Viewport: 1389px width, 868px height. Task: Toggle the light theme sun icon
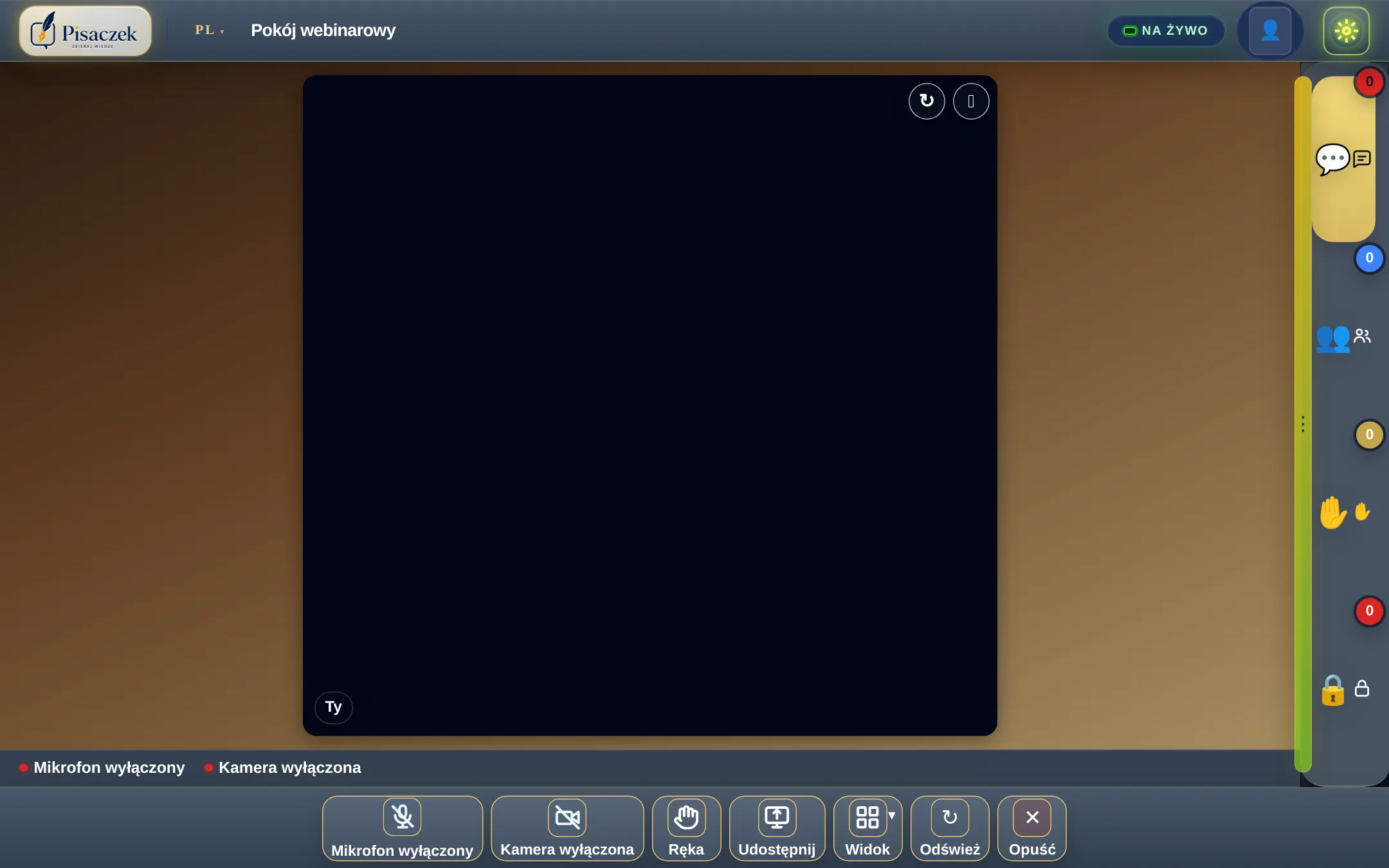tap(1346, 30)
